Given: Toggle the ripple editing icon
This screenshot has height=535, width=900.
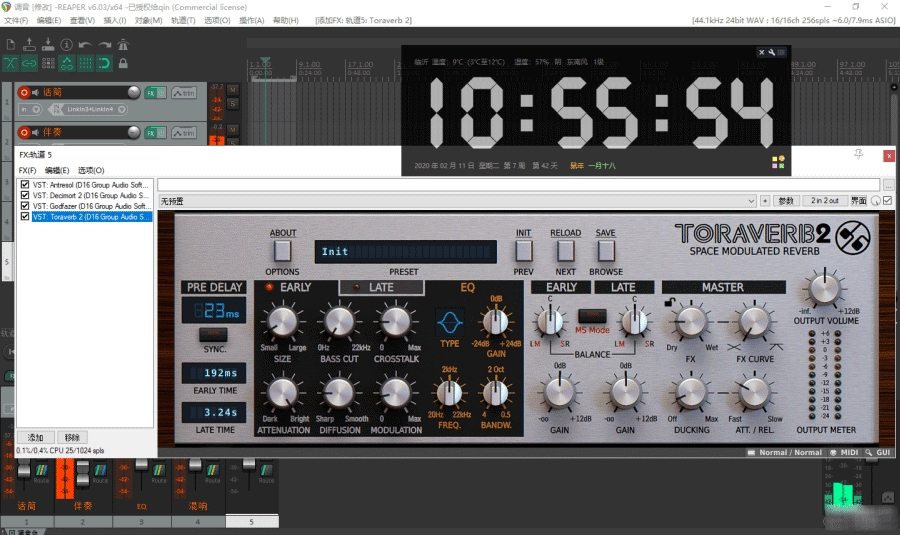Looking at the screenshot, I should tap(48, 63).
